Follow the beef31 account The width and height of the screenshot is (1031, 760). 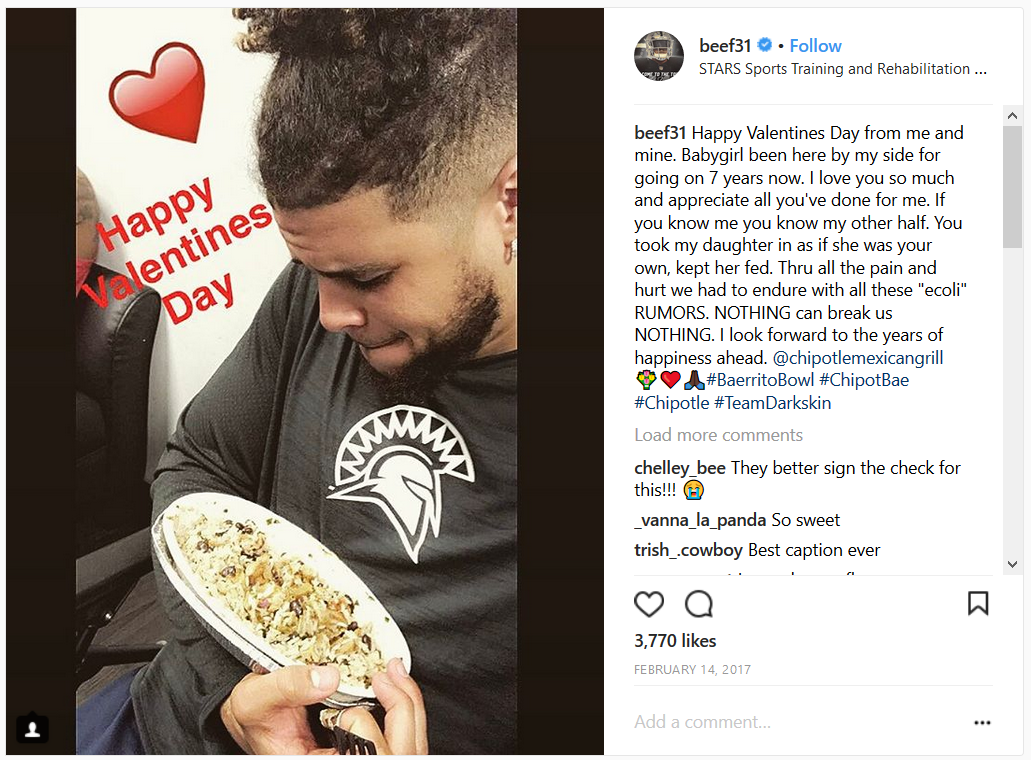(815, 45)
